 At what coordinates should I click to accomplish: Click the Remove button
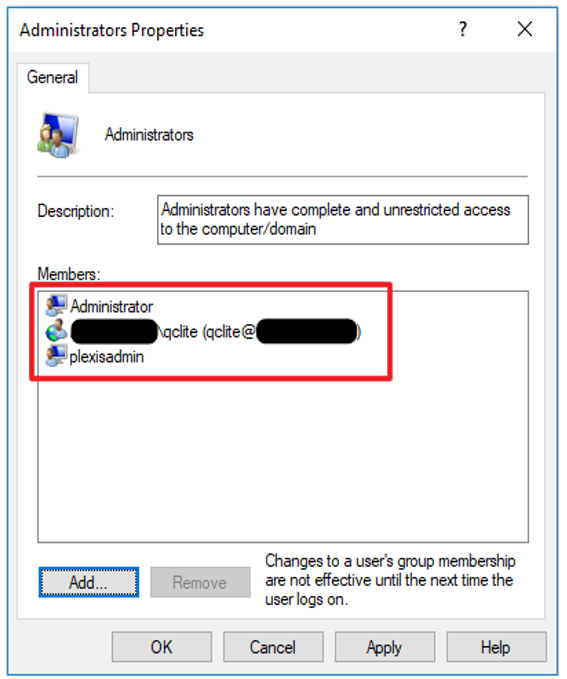tap(200, 582)
